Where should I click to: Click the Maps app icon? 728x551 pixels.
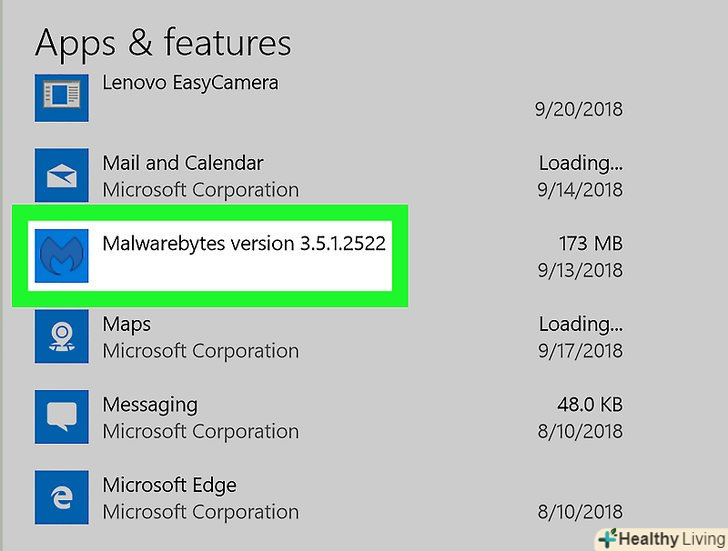click(x=62, y=337)
